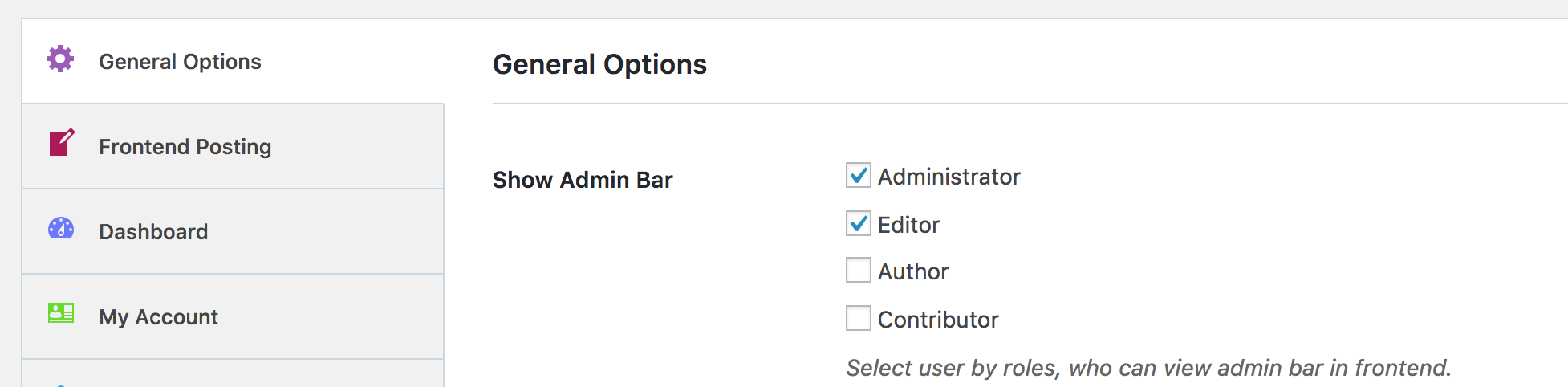Click the Administrator role label text
Screen dimensions: 1568x387
click(x=949, y=177)
